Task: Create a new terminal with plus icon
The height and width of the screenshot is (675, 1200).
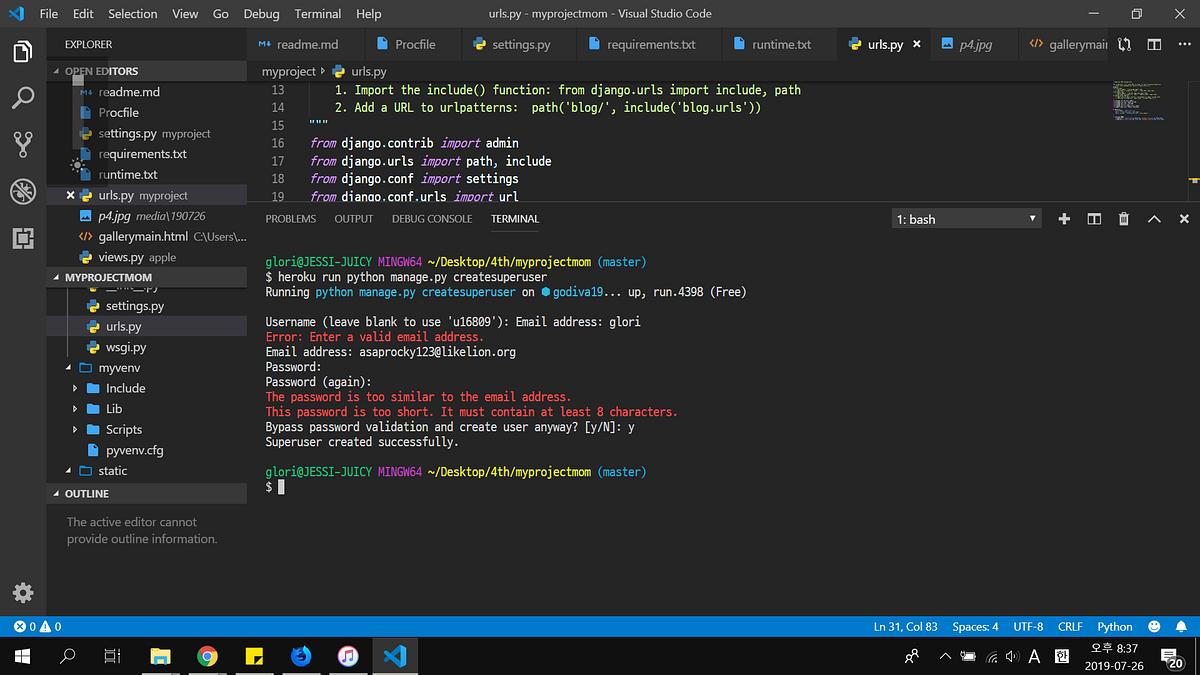Action: [x=1064, y=219]
